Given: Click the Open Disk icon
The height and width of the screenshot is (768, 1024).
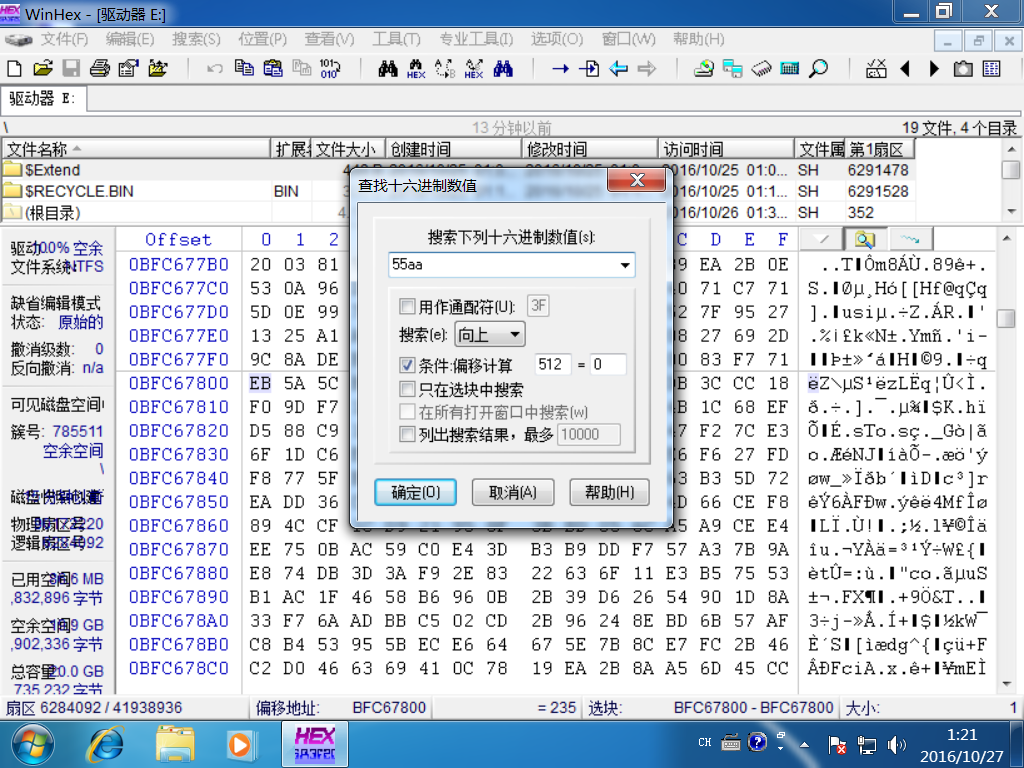Looking at the screenshot, I should click(x=703, y=68).
